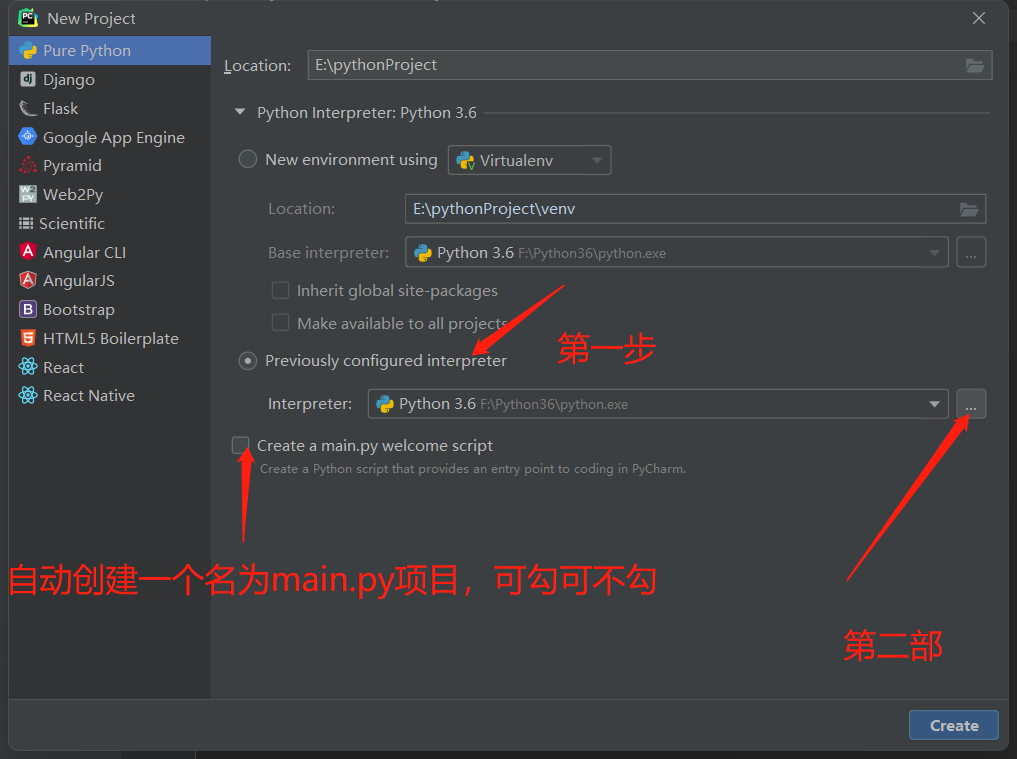1017x759 pixels.
Task: Click the Previously configured interpreter label
Action: [x=386, y=361]
